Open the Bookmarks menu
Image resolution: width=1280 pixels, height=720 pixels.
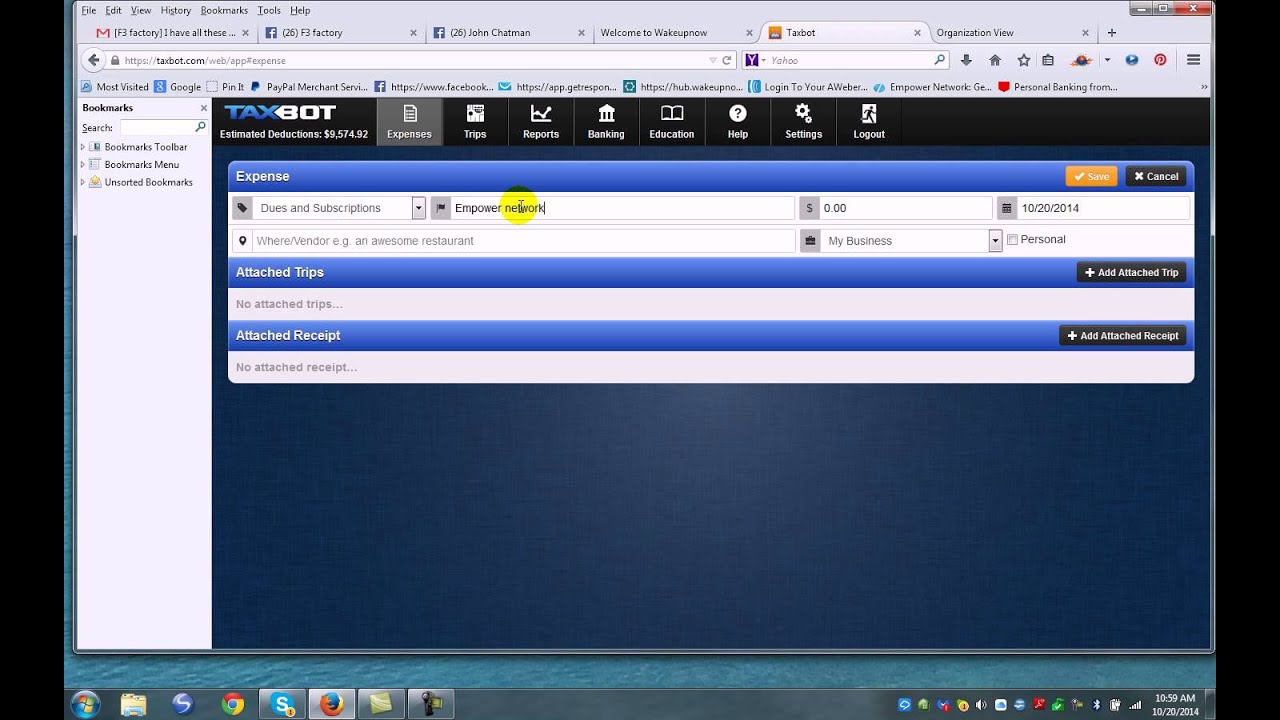tap(224, 10)
